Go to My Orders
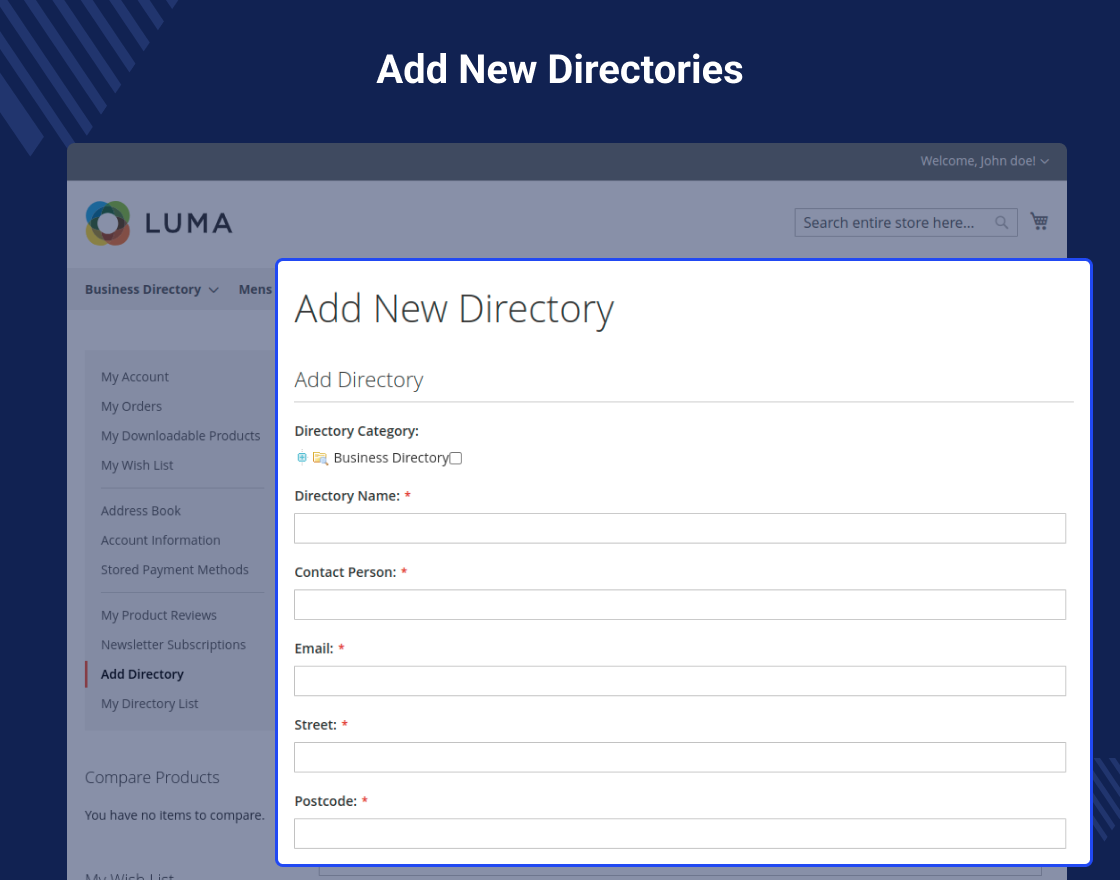The width and height of the screenshot is (1120, 880). [131, 406]
